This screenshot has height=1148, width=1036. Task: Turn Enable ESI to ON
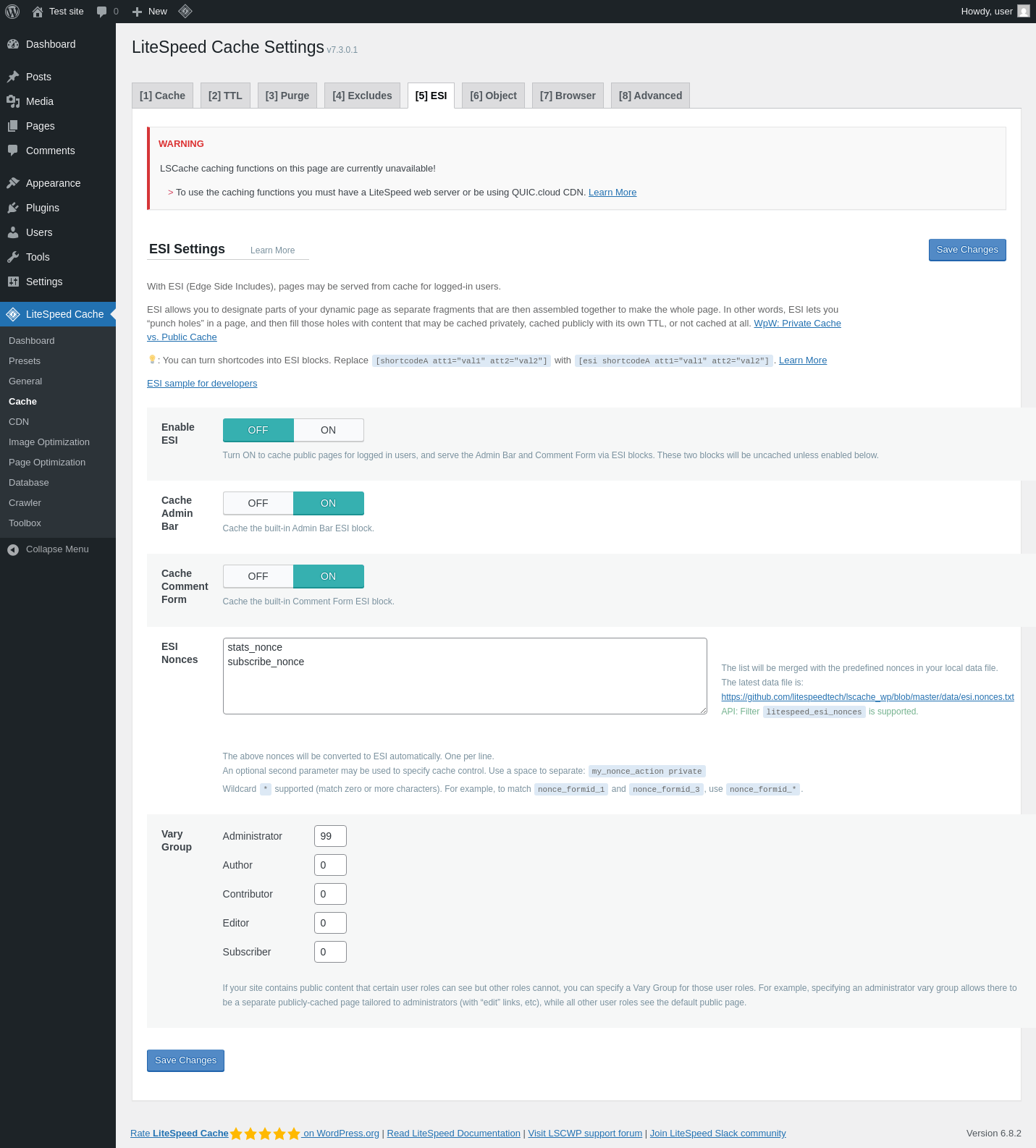329,430
